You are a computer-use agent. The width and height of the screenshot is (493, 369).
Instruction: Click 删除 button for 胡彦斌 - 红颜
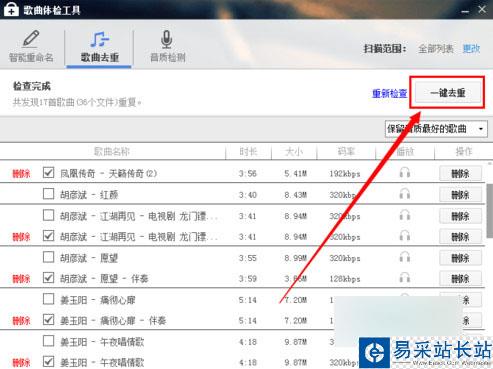click(460, 195)
